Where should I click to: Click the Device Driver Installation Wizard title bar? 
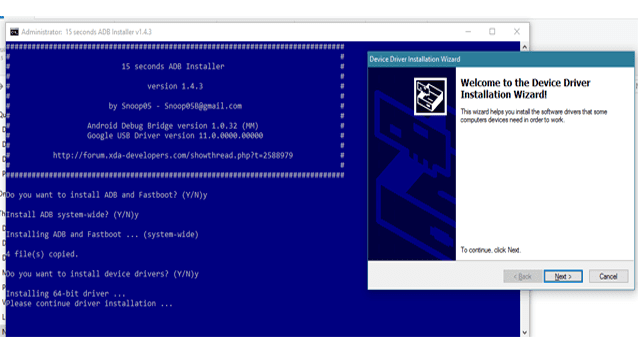click(501, 59)
